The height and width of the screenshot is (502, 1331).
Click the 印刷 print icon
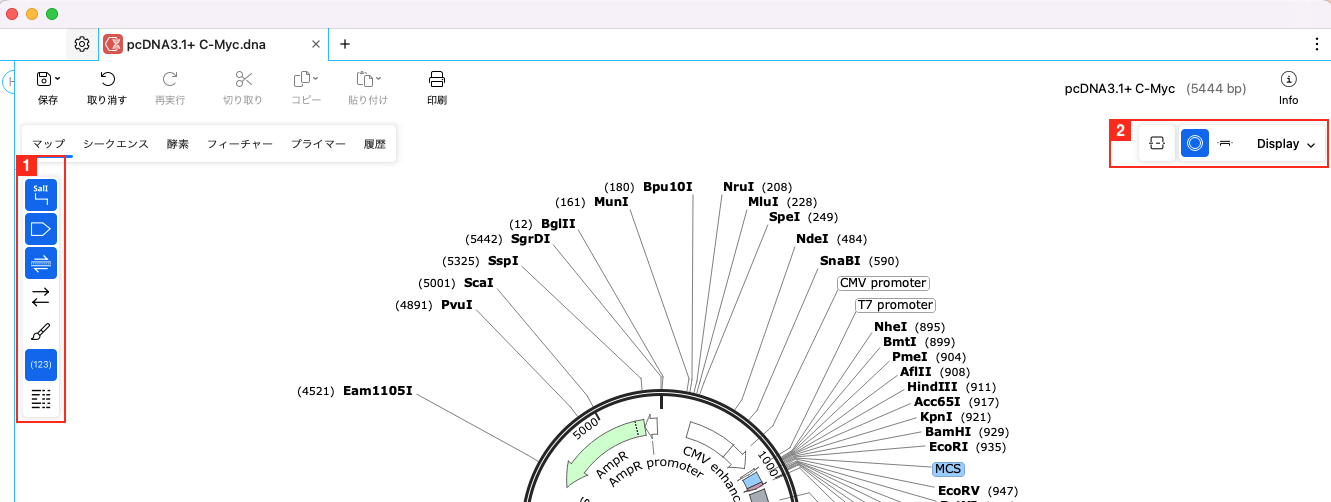coord(437,88)
